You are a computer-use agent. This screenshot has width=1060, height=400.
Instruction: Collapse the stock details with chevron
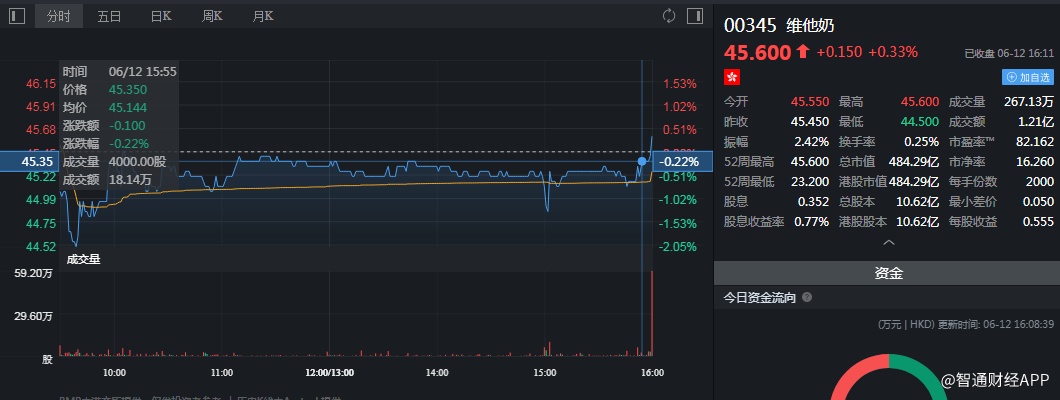(887, 242)
